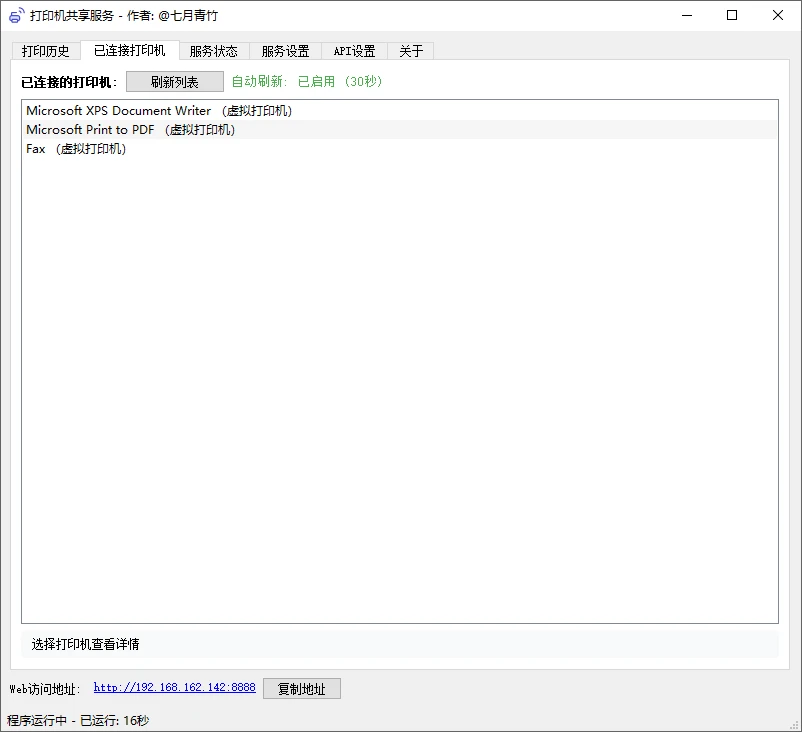Image resolution: width=802 pixels, height=732 pixels.
Task: Switch to the 打印历史 tab
Action: (x=45, y=50)
